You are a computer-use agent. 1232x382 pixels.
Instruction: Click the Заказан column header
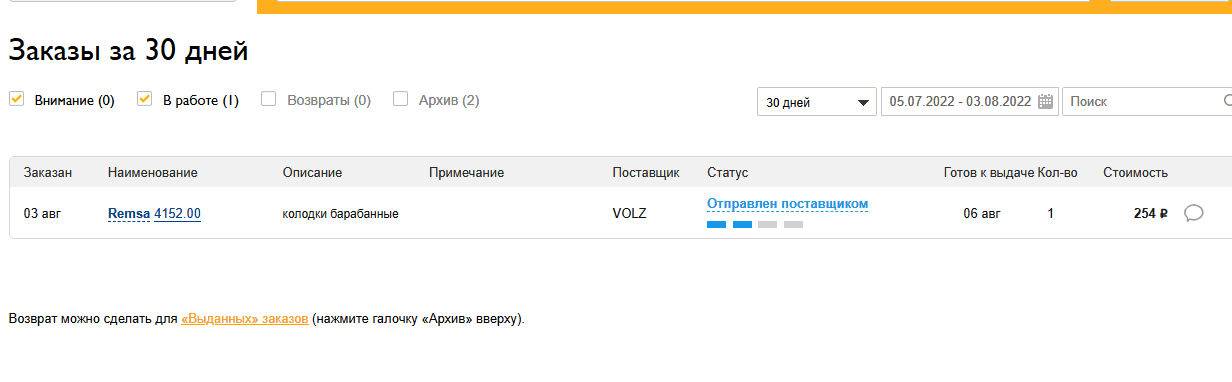[x=48, y=173]
